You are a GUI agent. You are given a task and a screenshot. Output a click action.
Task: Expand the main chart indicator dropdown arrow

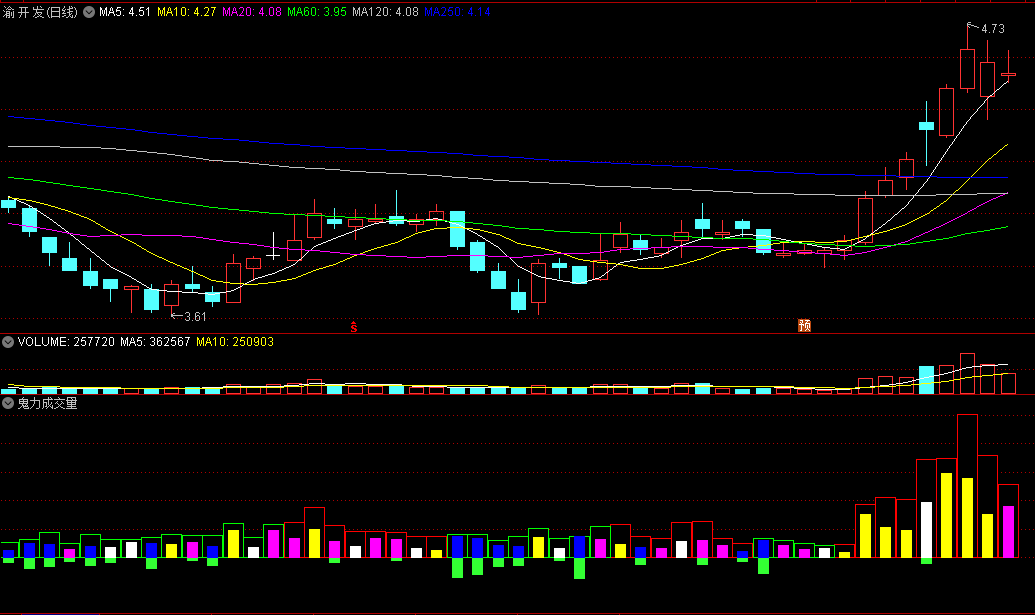88,12
